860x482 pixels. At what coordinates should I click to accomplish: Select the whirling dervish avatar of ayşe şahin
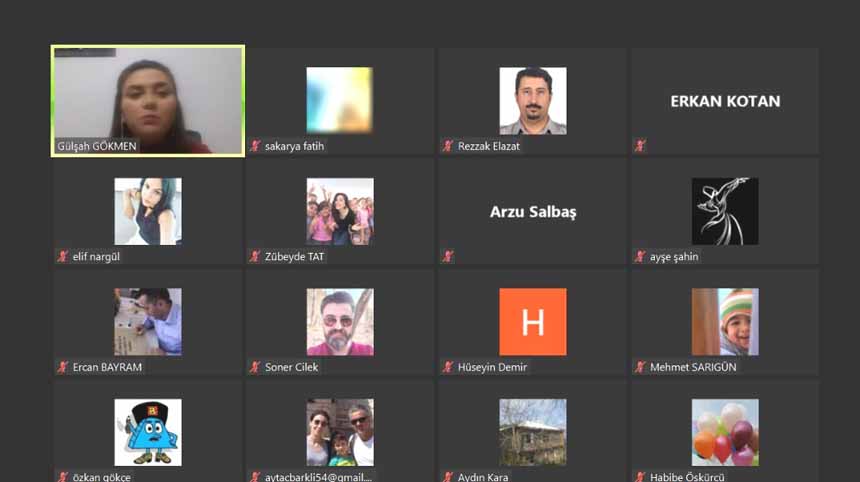click(x=724, y=211)
